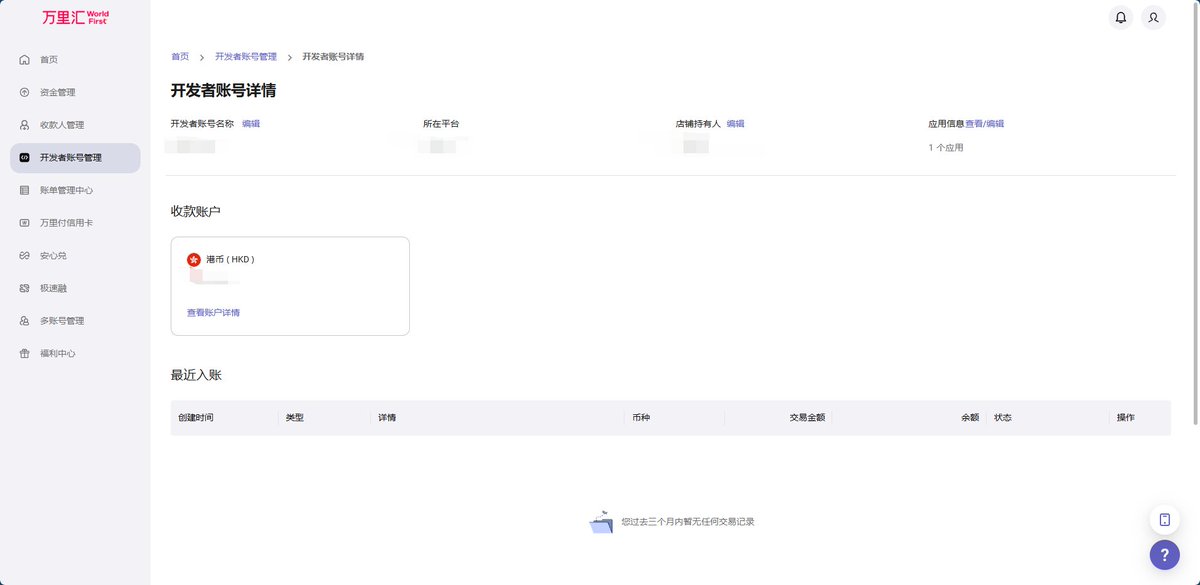
Task: Click the 资金管理 sidebar icon
Action: click(x=25, y=92)
